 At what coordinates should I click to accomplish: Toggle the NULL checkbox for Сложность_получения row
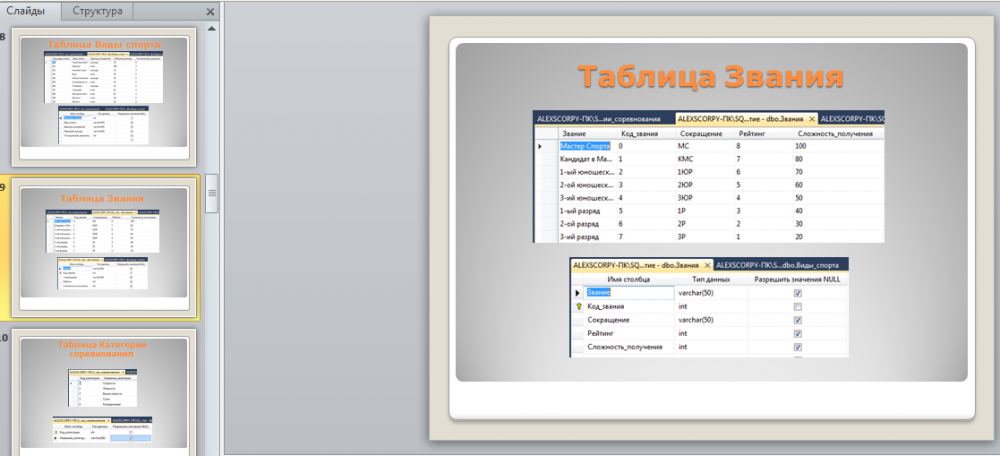[798, 347]
